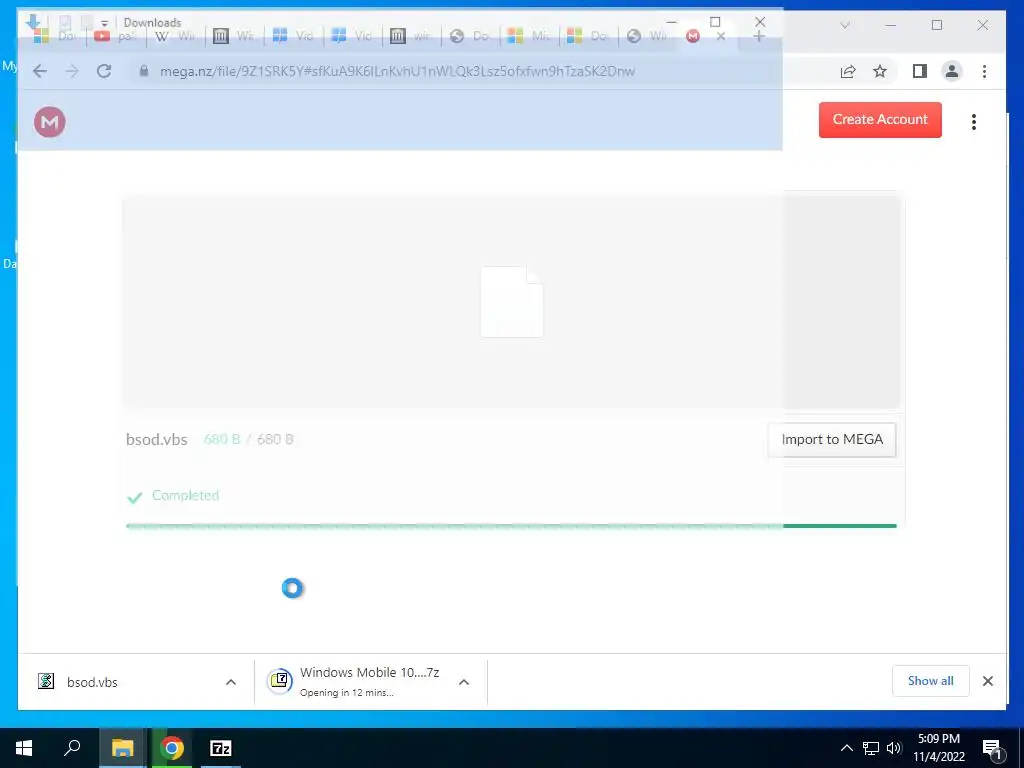The width and height of the screenshot is (1024, 768).
Task: Close the downloads bar with the X
Action: pyautogui.click(x=987, y=681)
